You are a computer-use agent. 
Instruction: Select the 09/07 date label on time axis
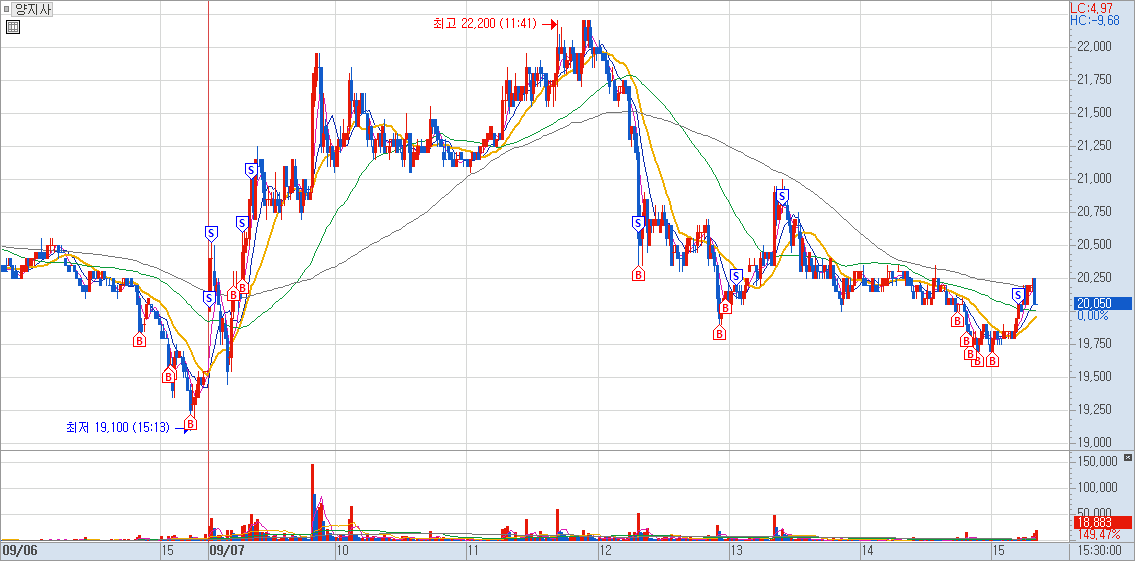pyautogui.click(x=226, y=550)
